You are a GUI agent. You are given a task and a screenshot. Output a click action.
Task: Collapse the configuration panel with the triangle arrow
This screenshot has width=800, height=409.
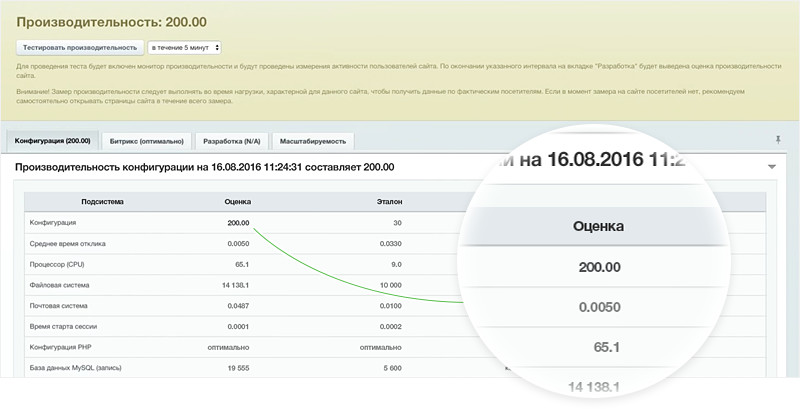point(771,167)
